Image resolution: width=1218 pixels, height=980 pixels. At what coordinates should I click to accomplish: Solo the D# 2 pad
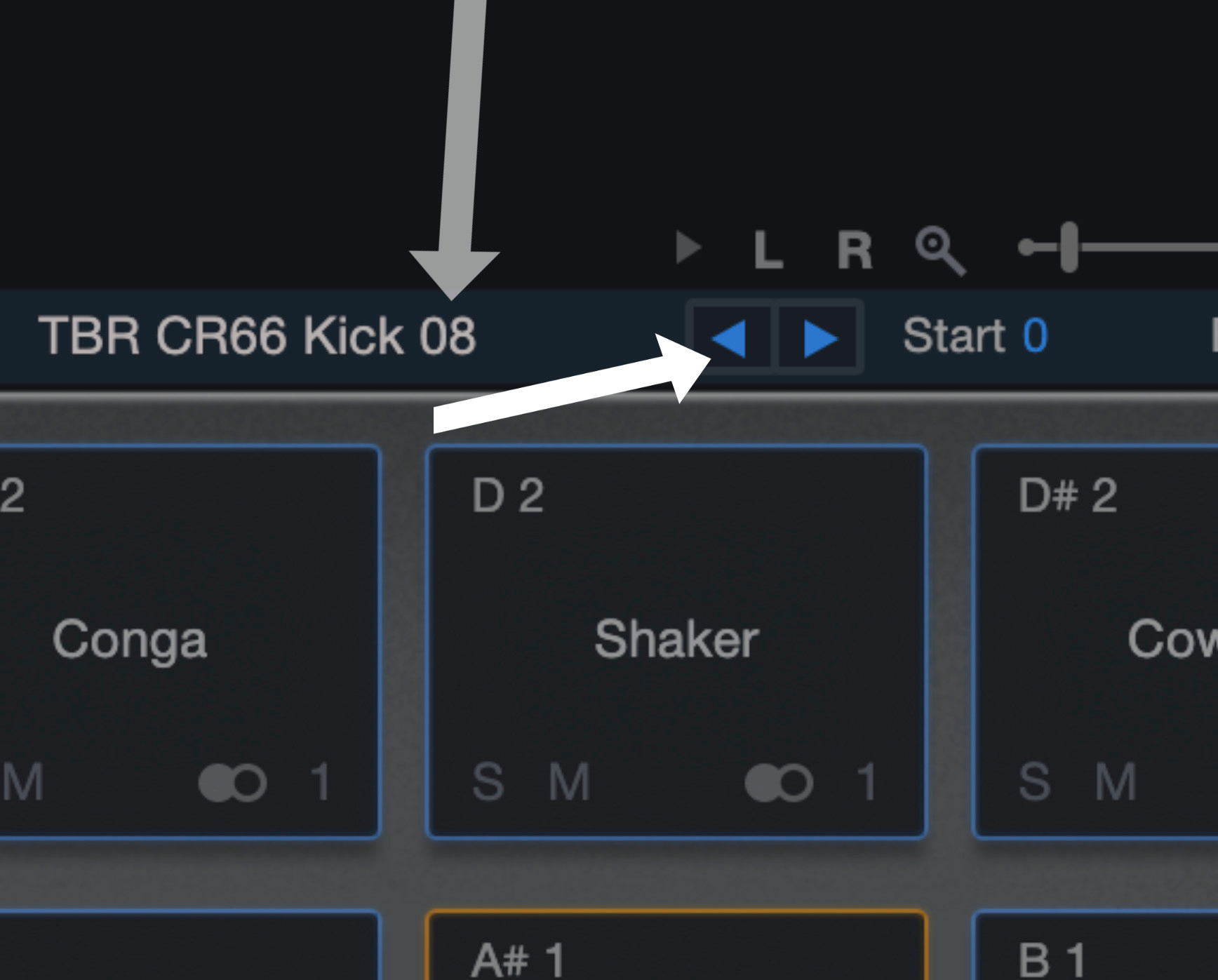pyautogui.click(x=1034, y=781)
